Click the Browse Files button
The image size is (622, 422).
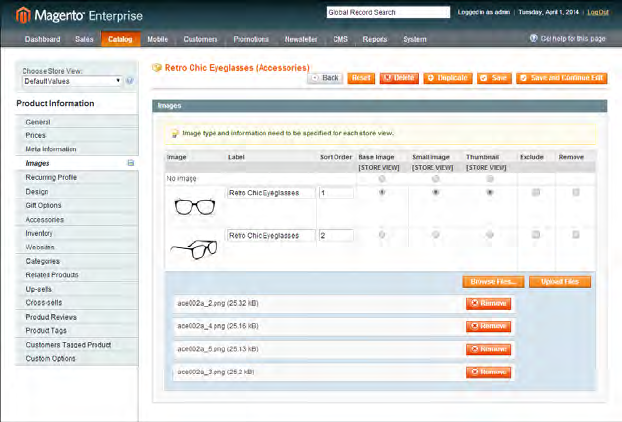pos(493,282)
